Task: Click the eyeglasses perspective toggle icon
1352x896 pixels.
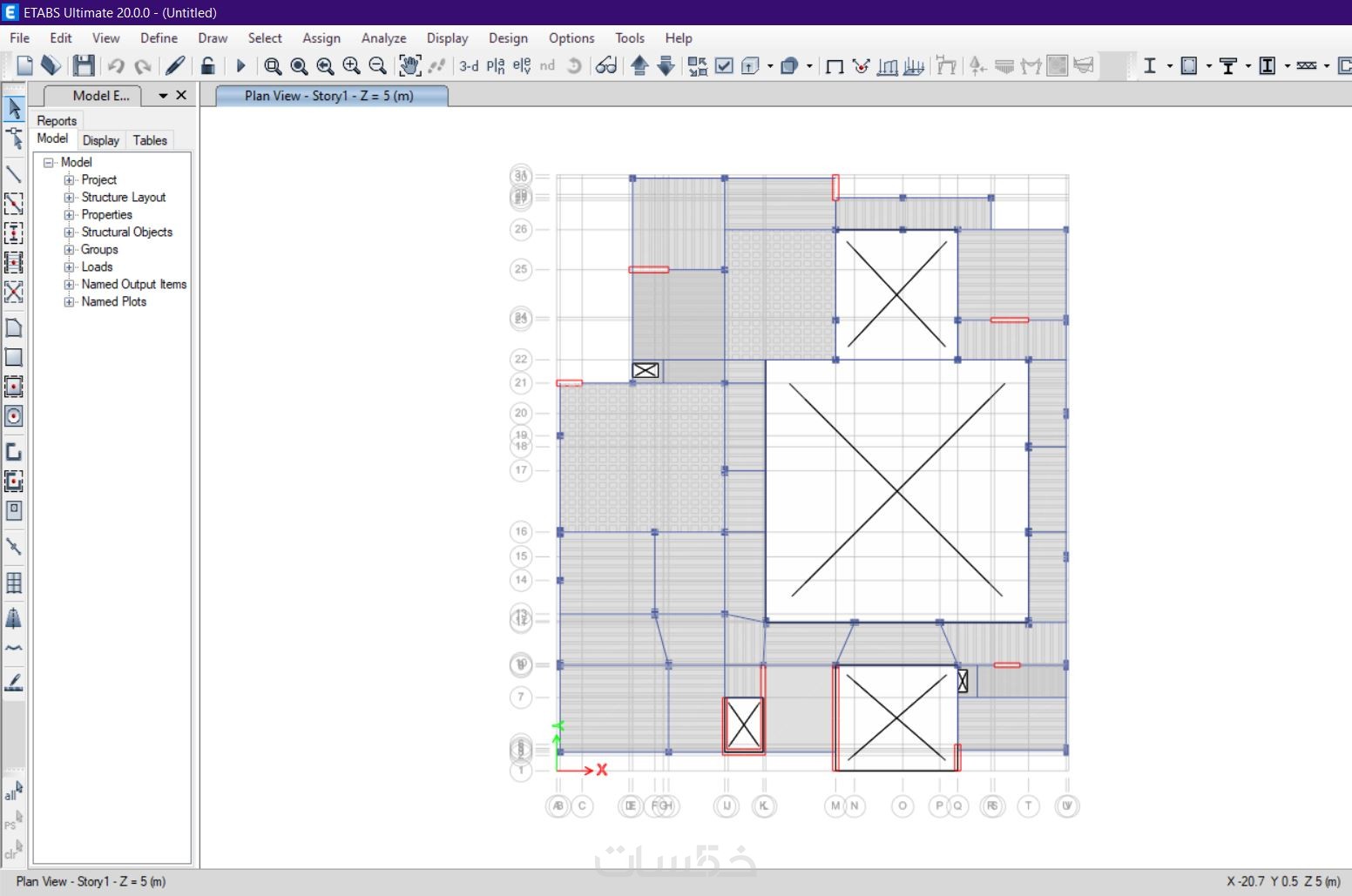Action: 606,65
